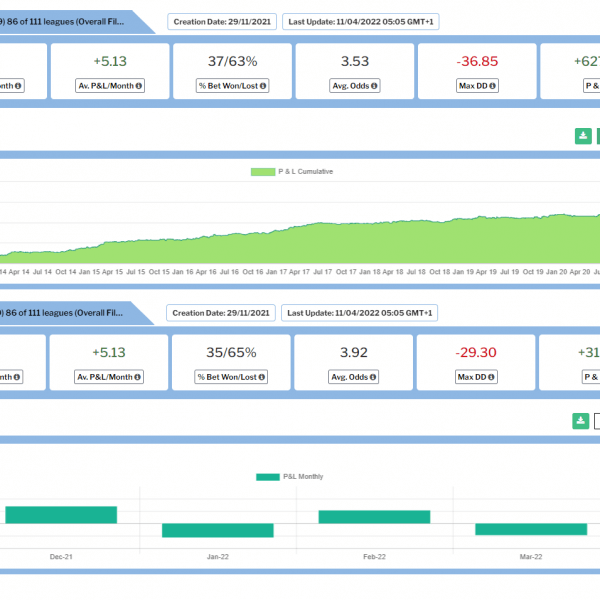Click the Jan-22 negative monthly bar

click(218, 530)
